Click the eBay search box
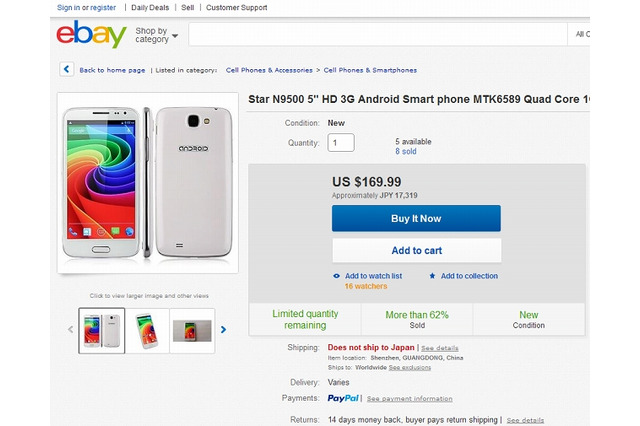640x426 pixels. pos(378,35)
